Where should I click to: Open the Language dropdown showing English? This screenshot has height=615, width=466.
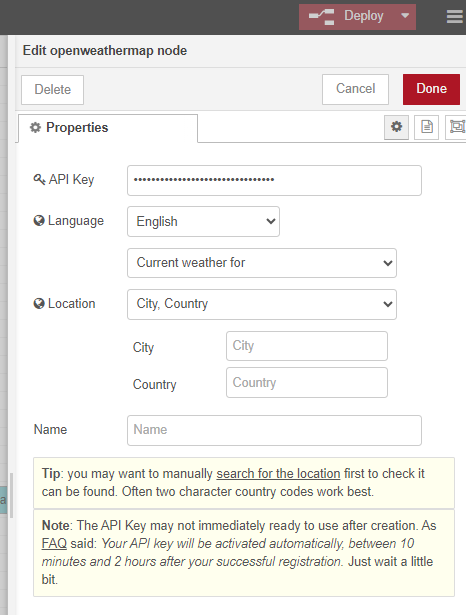(203, 222)
